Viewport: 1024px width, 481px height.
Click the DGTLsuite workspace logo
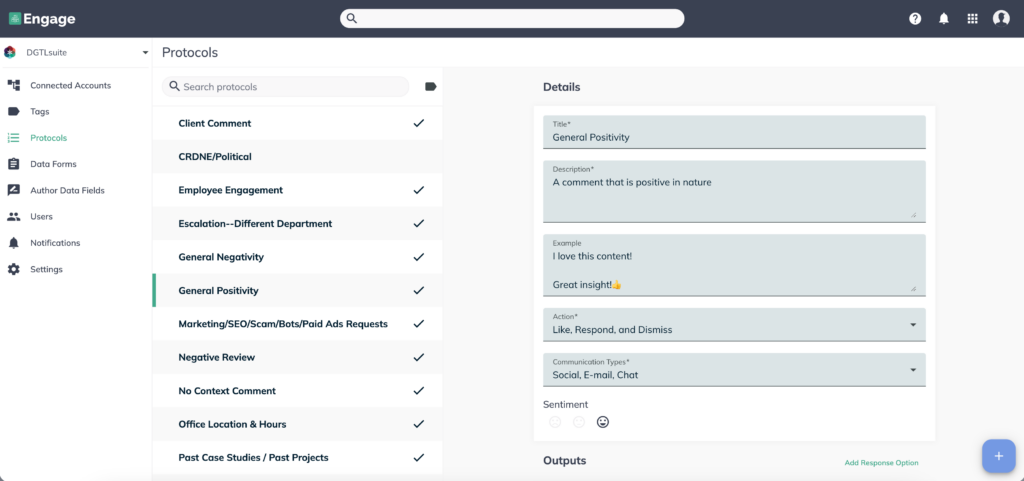point(10,52)
